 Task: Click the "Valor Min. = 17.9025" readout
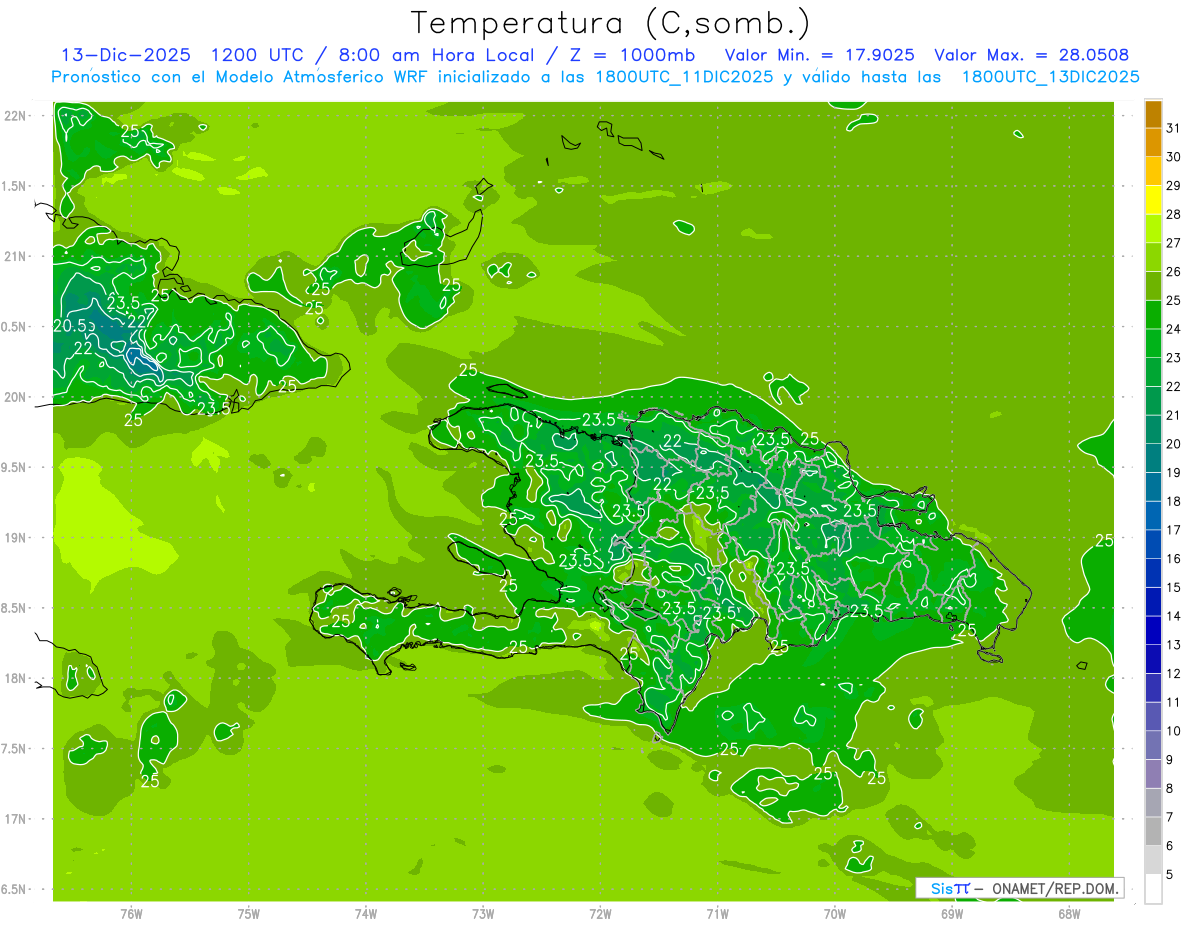[x=820, y=55]
